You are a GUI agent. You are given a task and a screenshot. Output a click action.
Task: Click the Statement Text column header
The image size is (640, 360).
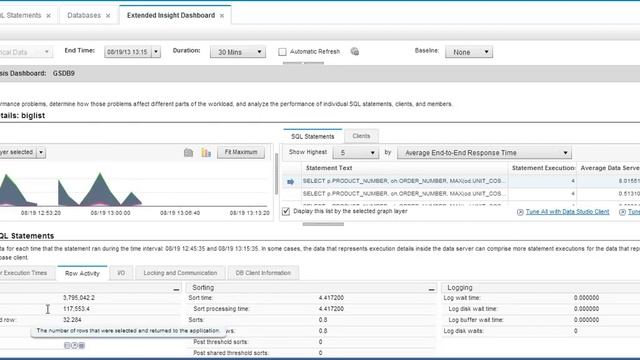click(x=329, y=168)
